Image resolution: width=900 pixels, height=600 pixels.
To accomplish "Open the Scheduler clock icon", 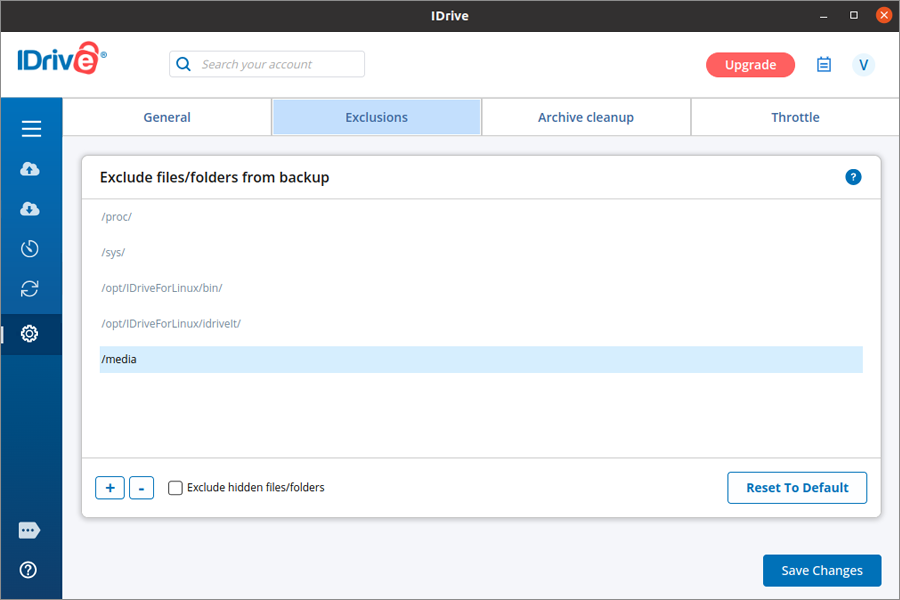I will coord(30,249).
